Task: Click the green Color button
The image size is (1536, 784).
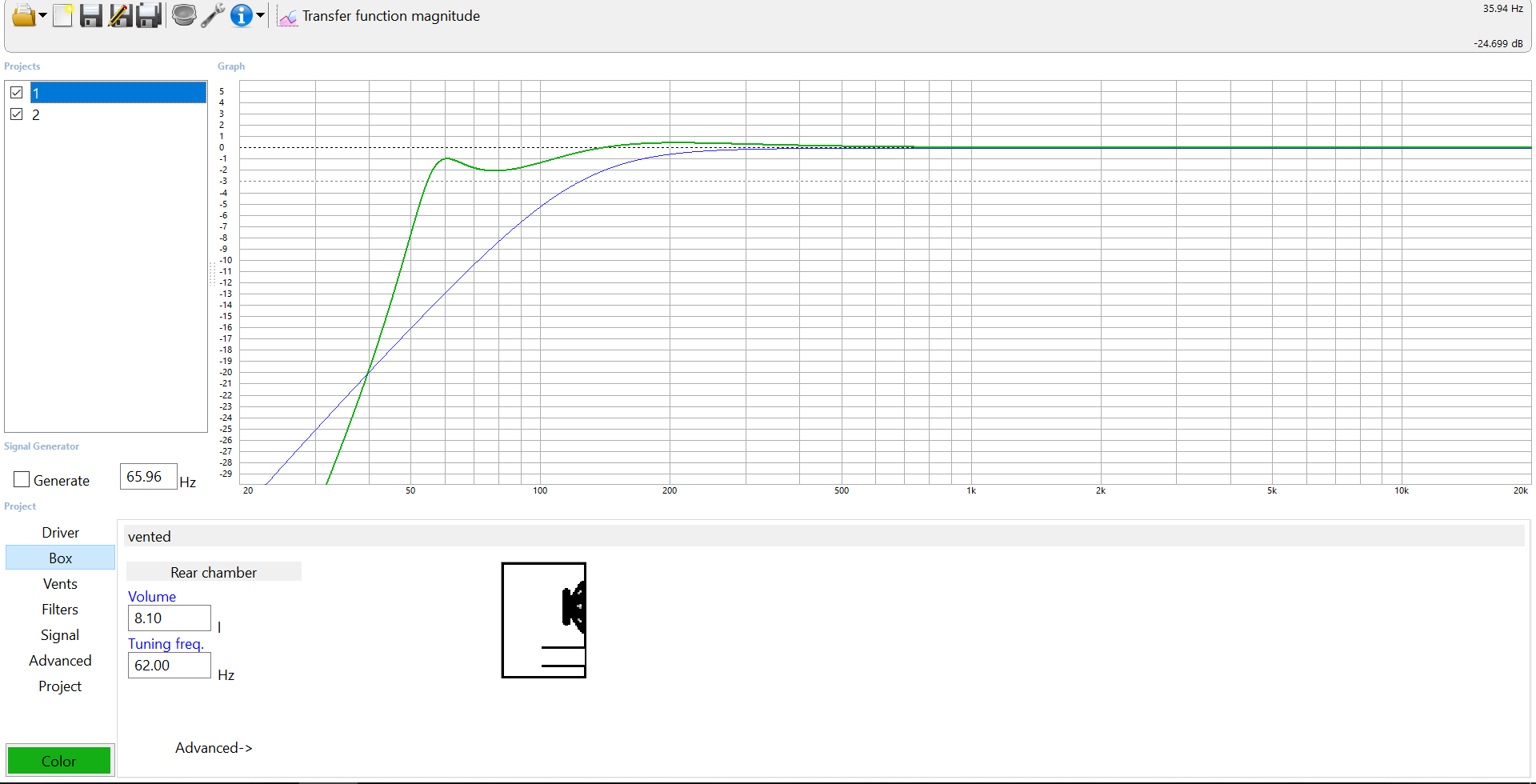Action: click(59, 760)
